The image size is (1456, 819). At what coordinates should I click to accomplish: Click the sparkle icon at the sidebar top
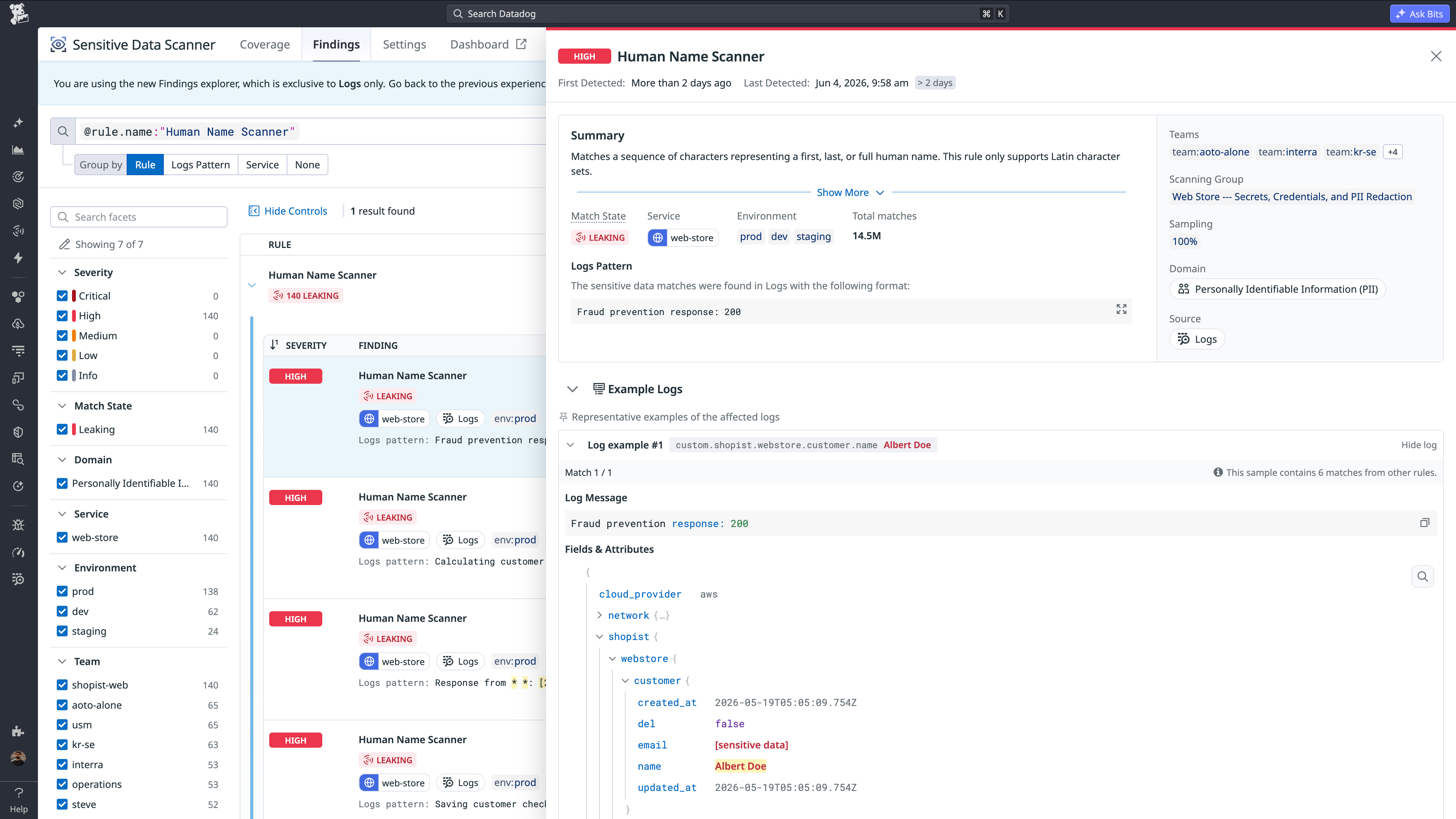[19, 122]
